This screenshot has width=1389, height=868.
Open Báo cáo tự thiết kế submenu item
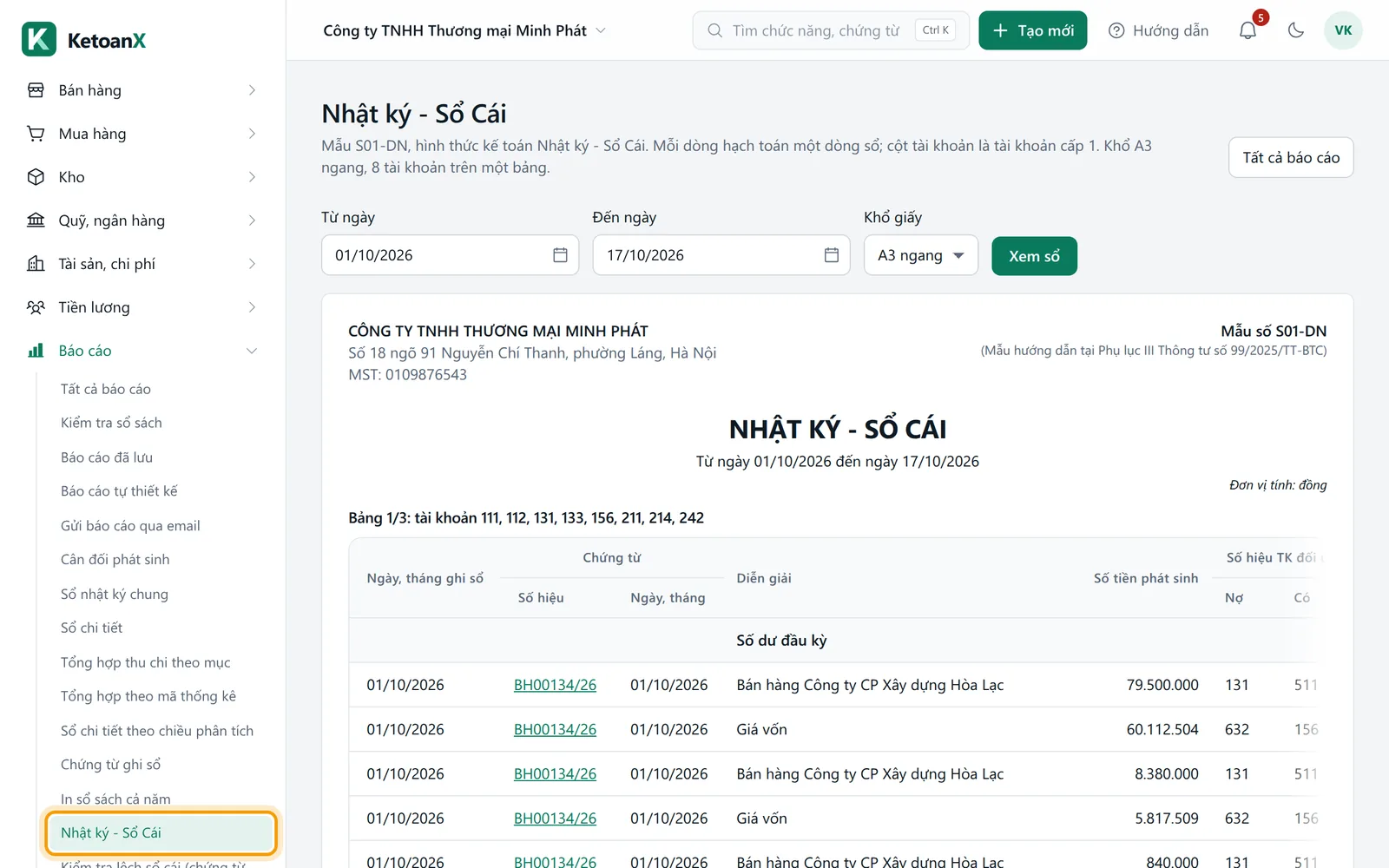(119, 491)
